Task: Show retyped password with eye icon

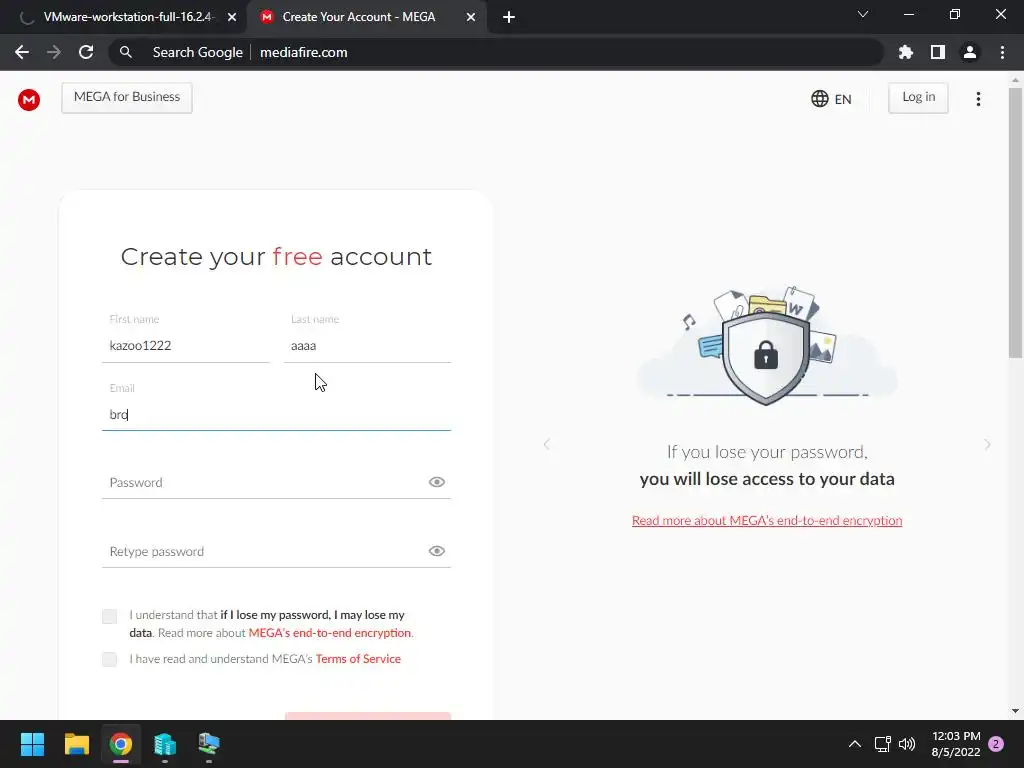Action: (437, 551)
